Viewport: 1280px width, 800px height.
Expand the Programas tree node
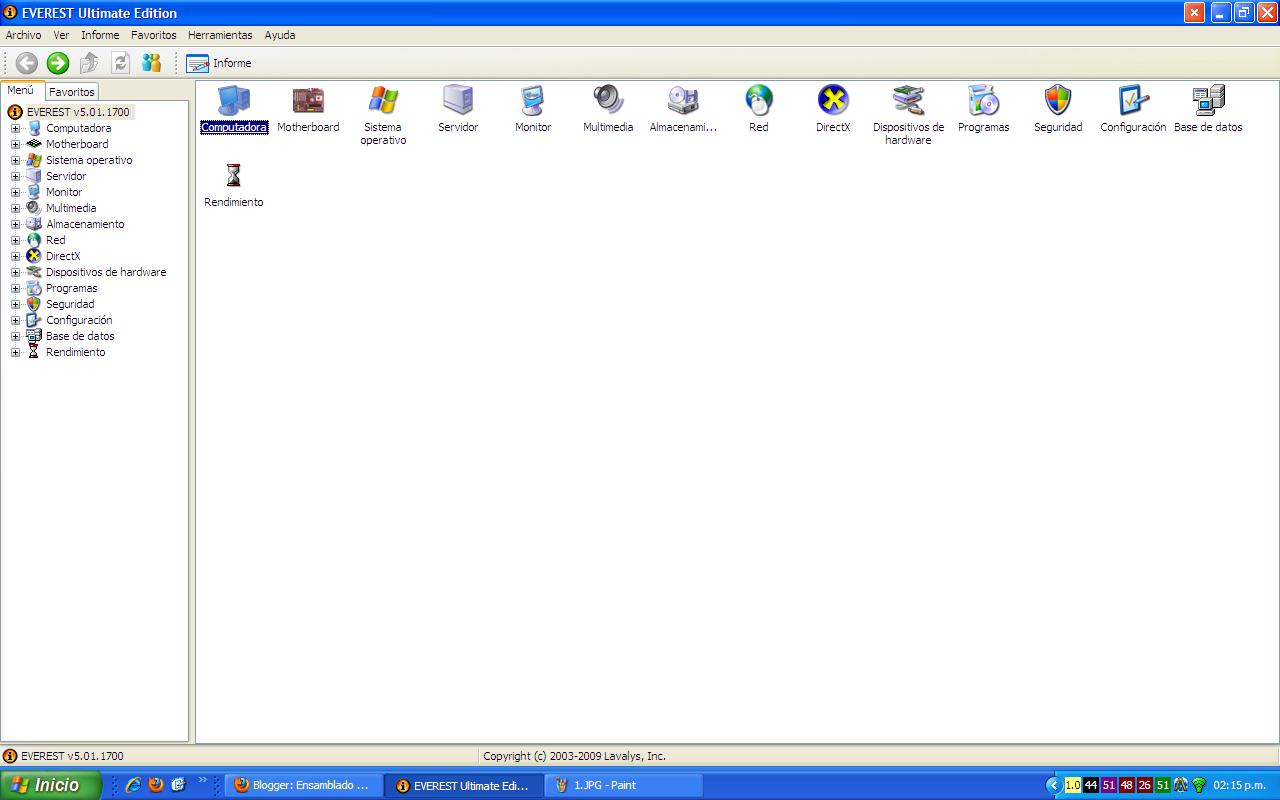(15, 288)
